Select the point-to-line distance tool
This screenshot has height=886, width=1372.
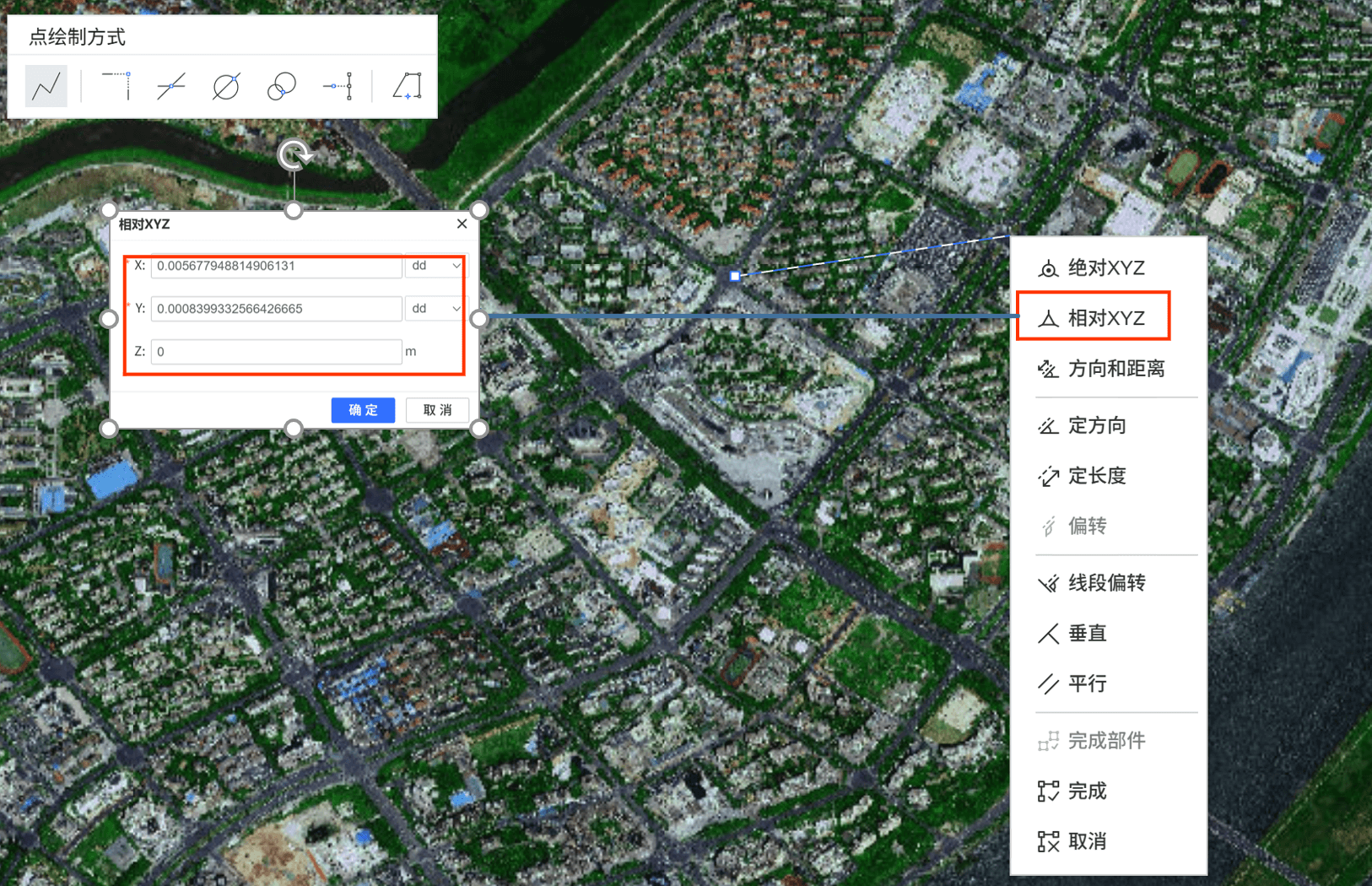[338, 86]
